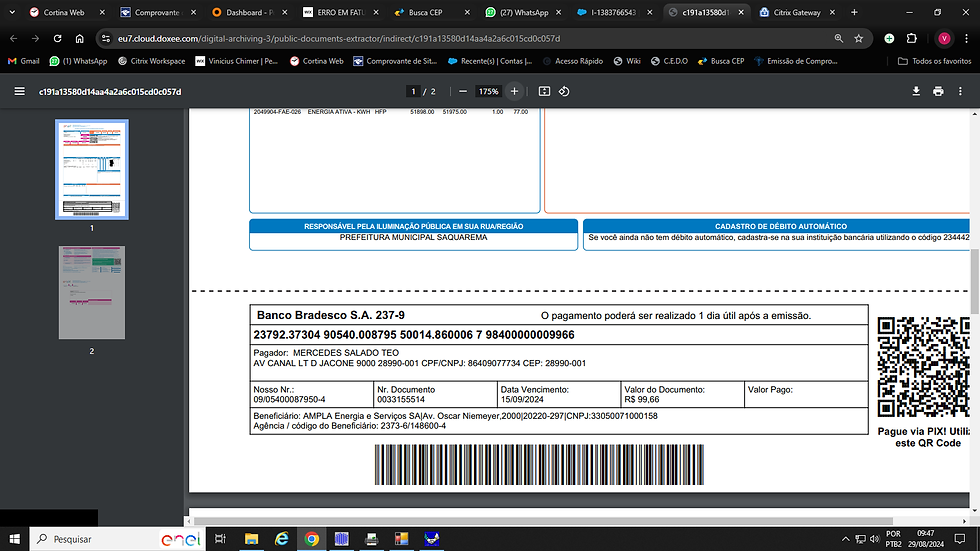Zoom out of the PDF document
This screenshot has height=551, width=980.
point(462,91)
